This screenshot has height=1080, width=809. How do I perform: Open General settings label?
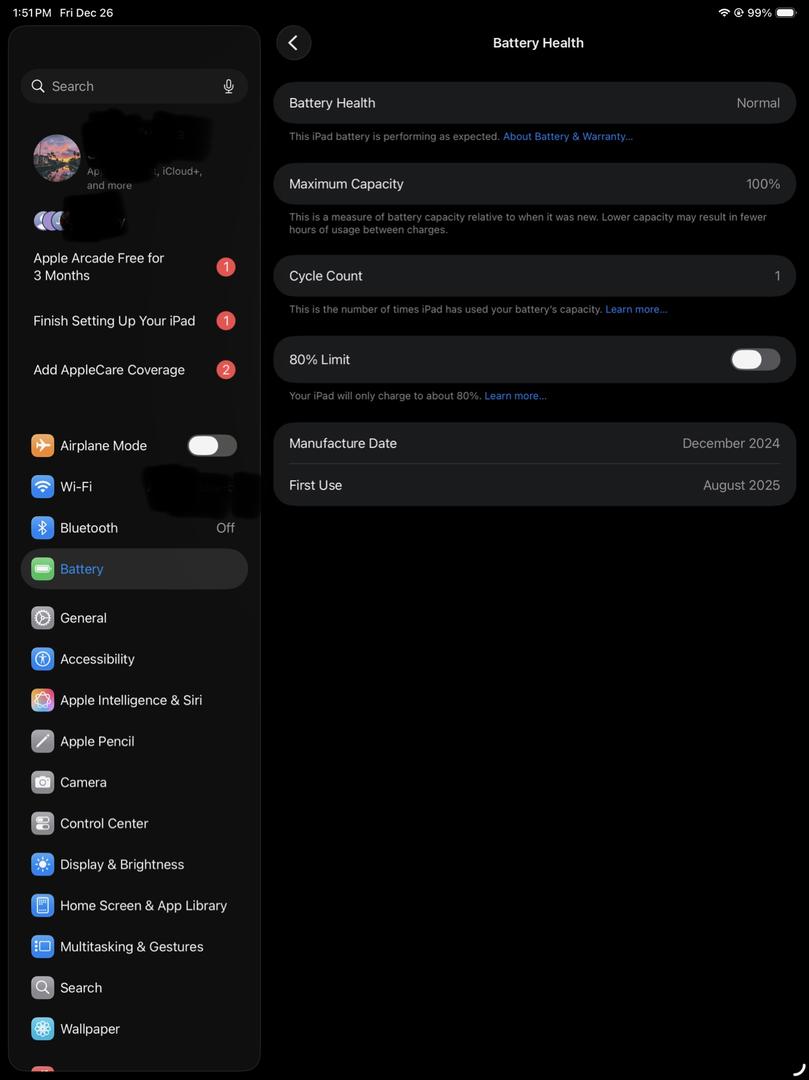[x=83, y=618]
